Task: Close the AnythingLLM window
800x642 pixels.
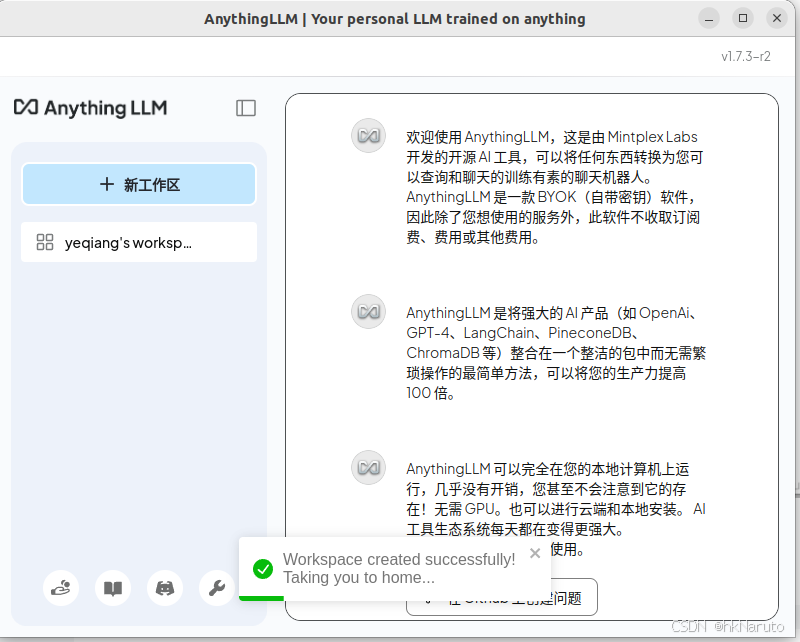Action: [777, 18]
